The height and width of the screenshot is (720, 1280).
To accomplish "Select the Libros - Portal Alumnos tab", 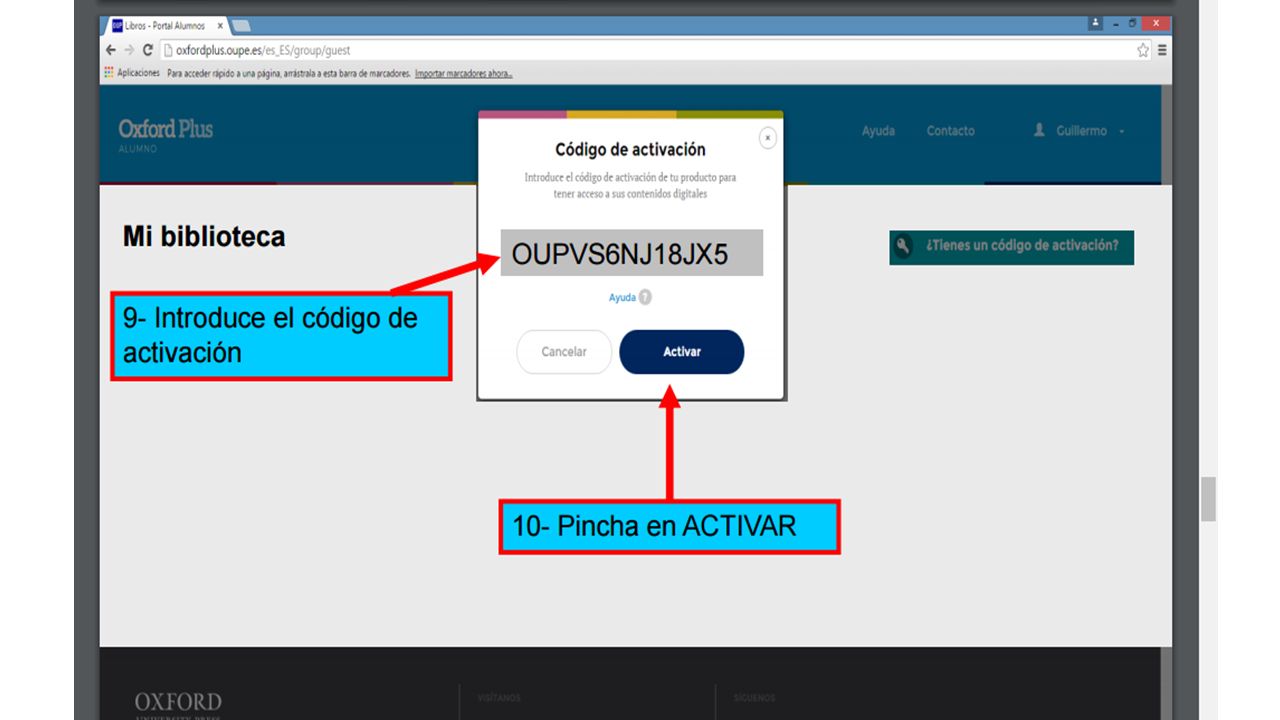I will [167, 26].
